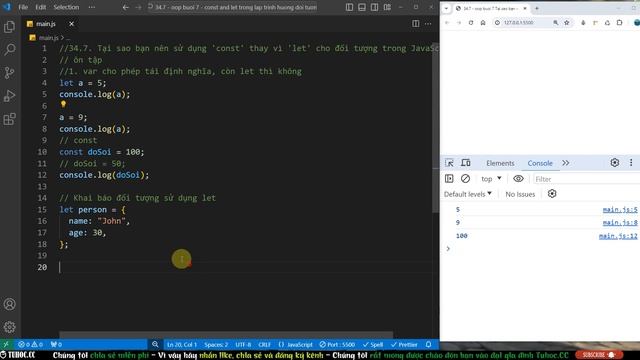The width and height of the screenshot is (640, 360).
Task: Open the Search view in activity bar
Action: click(9, 50)
